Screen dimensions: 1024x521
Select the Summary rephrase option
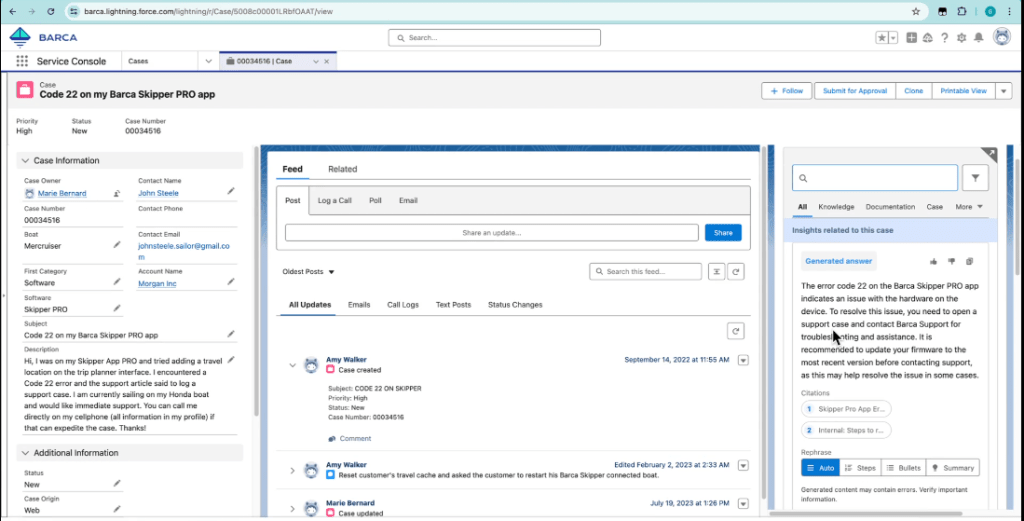952,467
